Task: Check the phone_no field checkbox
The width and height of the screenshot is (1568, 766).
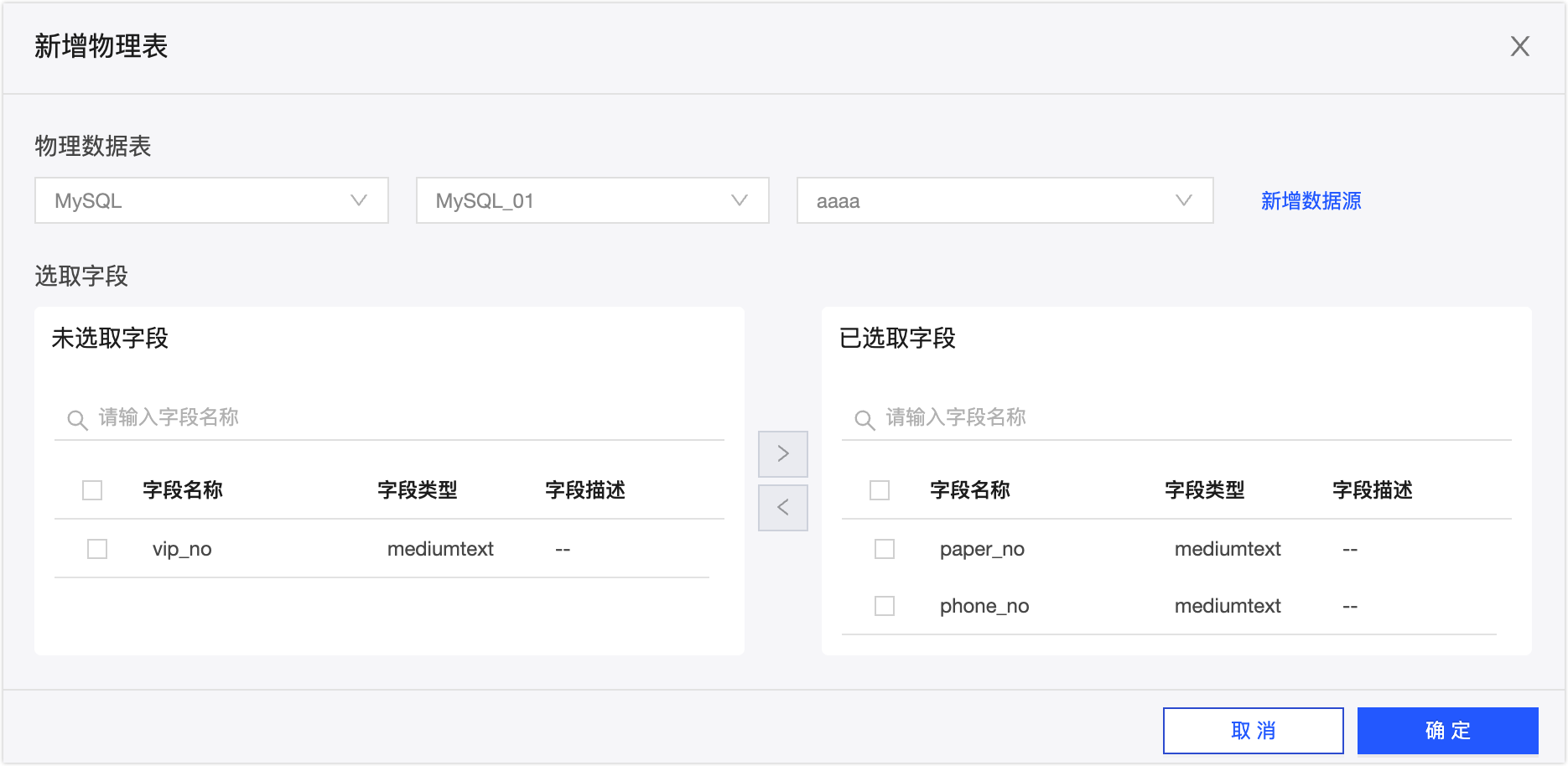Action: 885,606
